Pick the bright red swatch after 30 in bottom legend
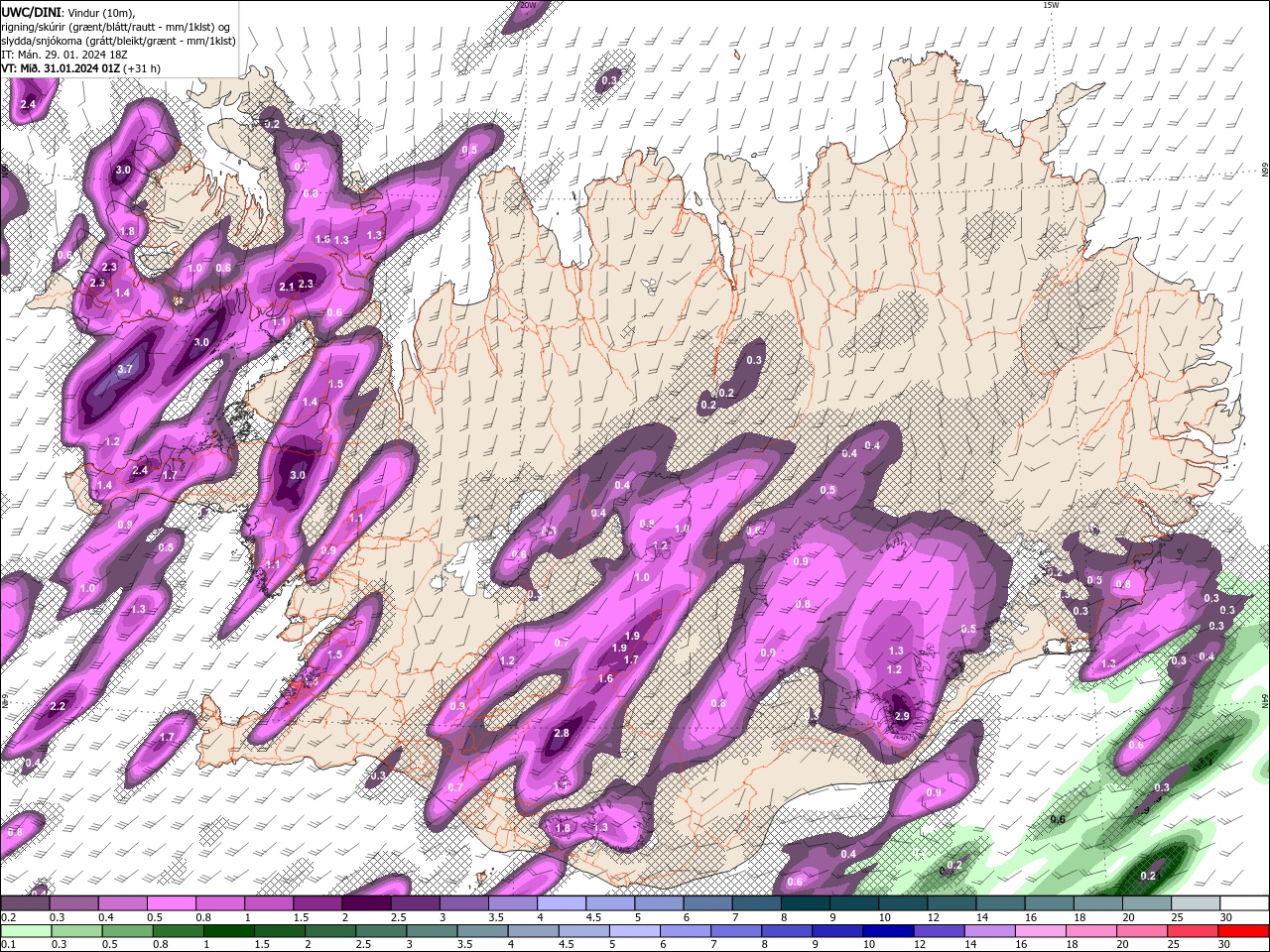 [1243, 931]
